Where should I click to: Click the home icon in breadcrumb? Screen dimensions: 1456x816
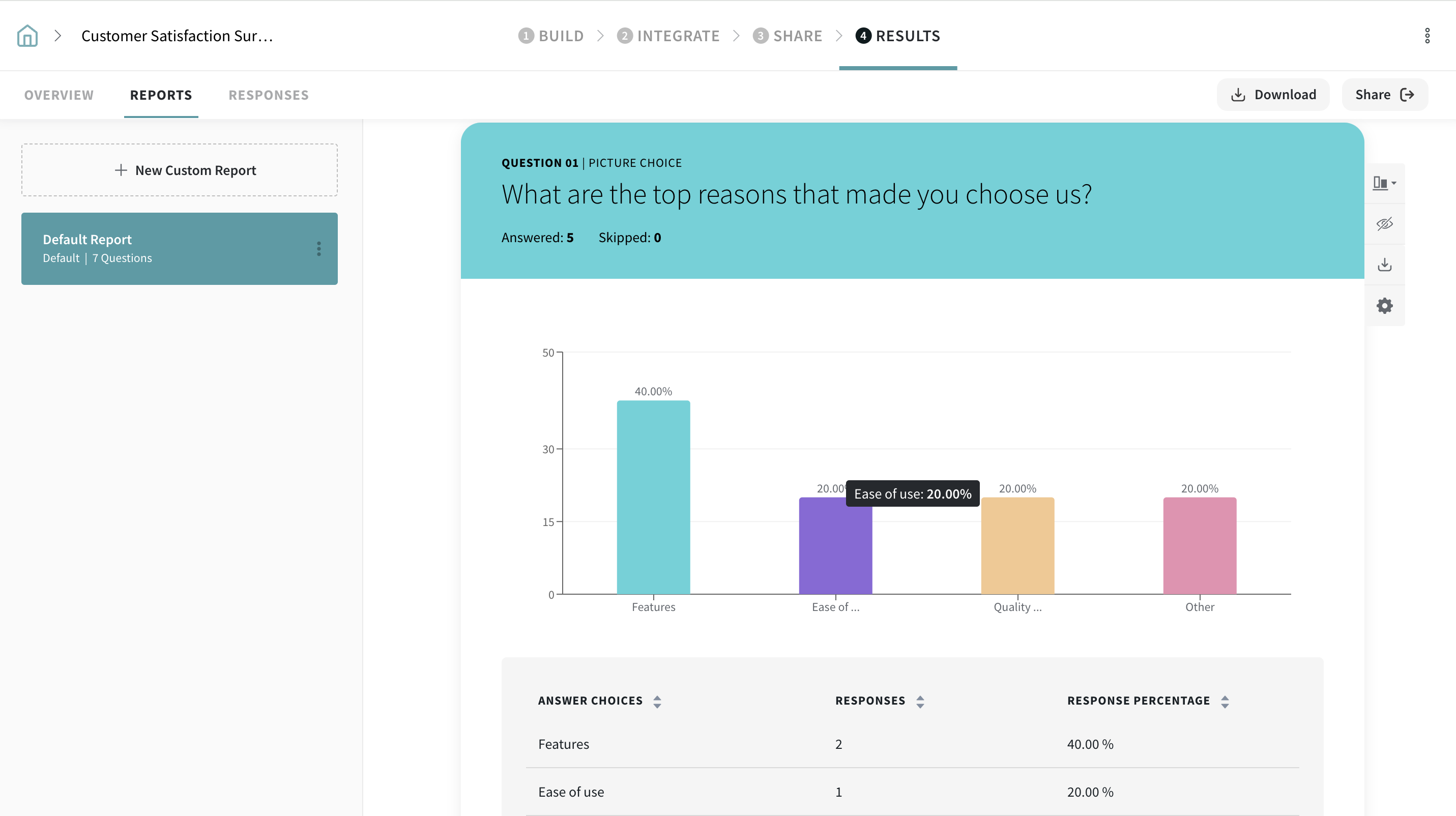[x=27, y=36]
